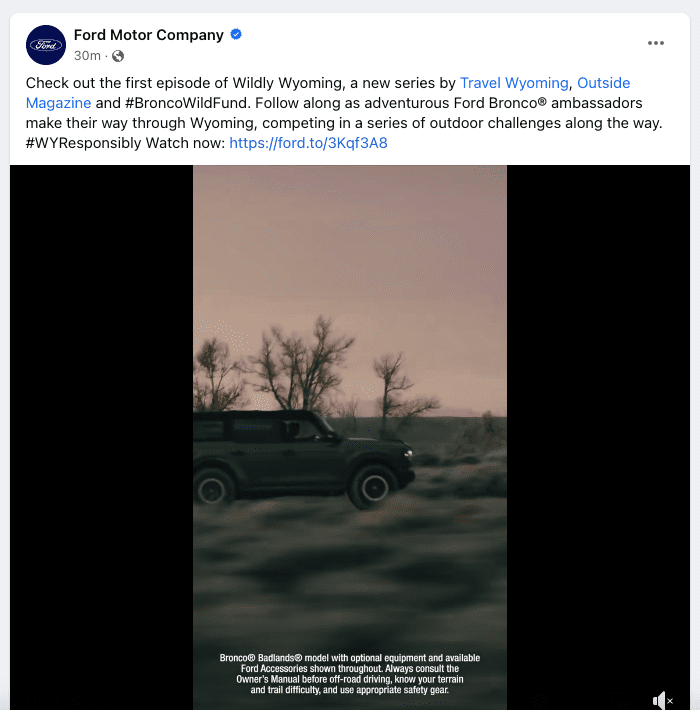The image size is (700, 710).
Task: Click the Bronco Badlands disclaimer text overlay
Action: (x=350, y=674)
